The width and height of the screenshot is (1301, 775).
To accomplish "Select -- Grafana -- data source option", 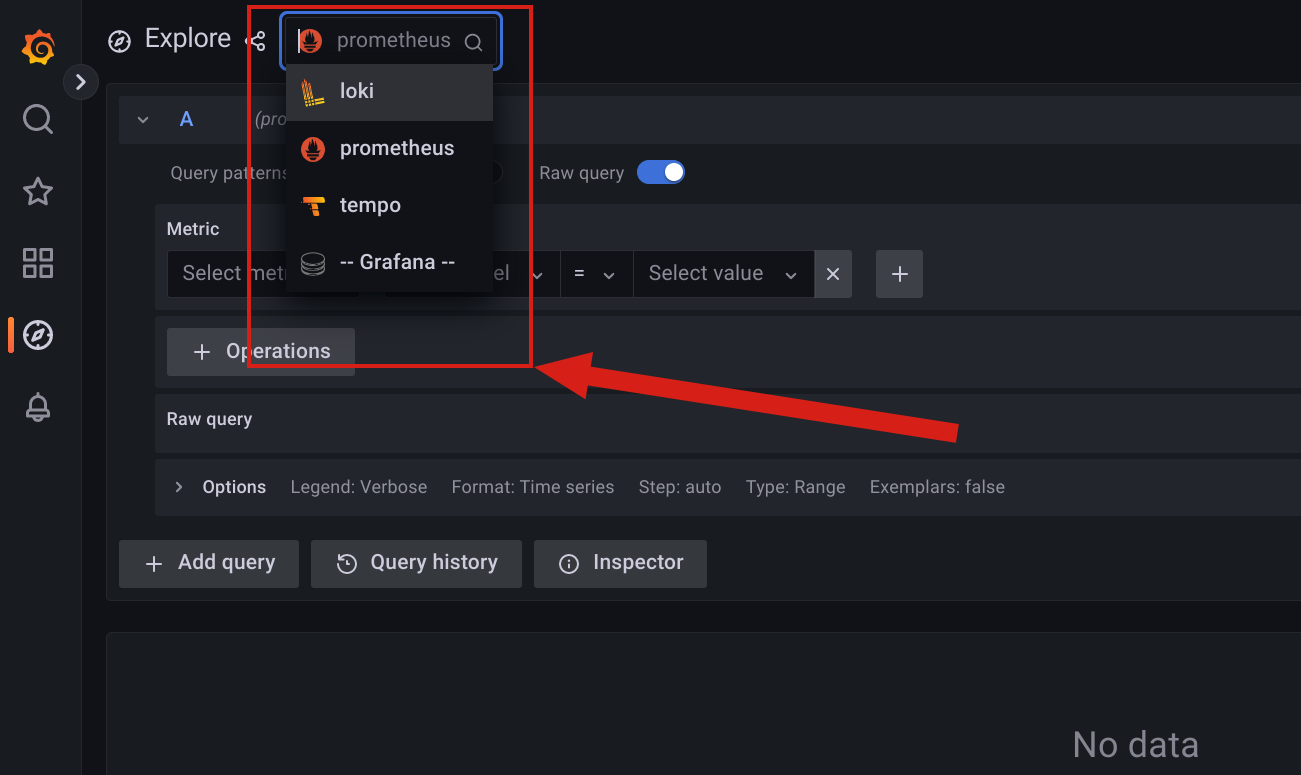I will 389,263.
